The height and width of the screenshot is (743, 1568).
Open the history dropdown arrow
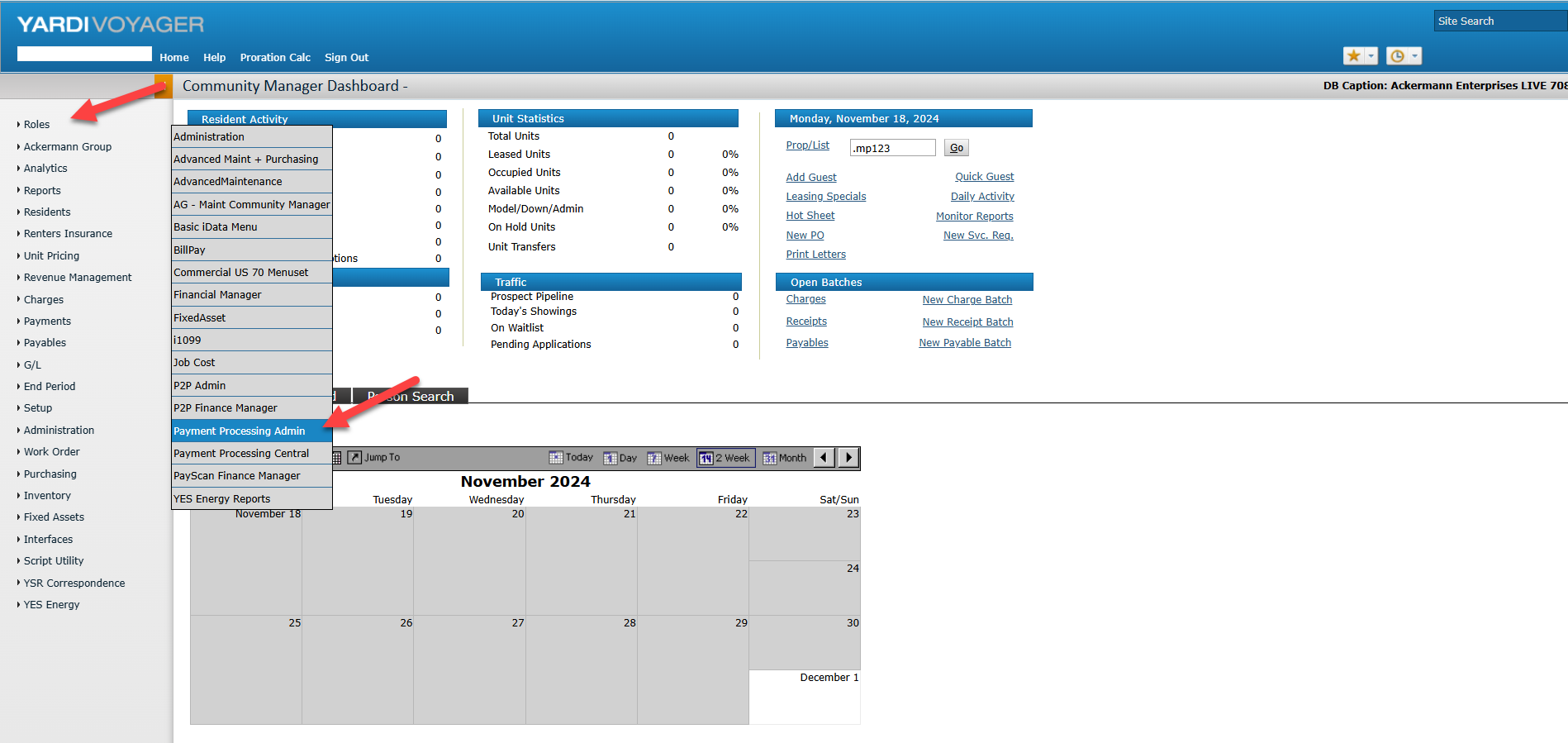coord(1415,56)
